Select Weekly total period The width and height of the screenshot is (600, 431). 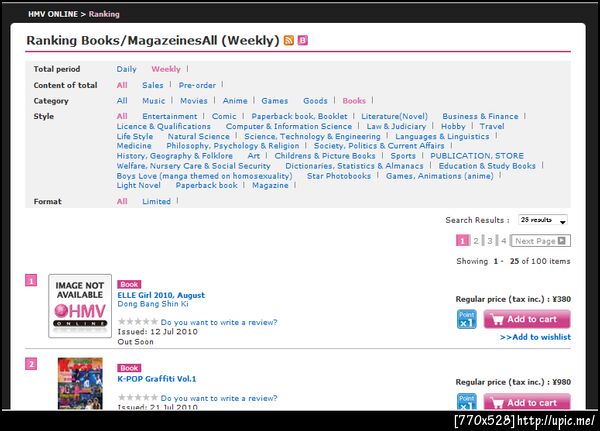166,69
